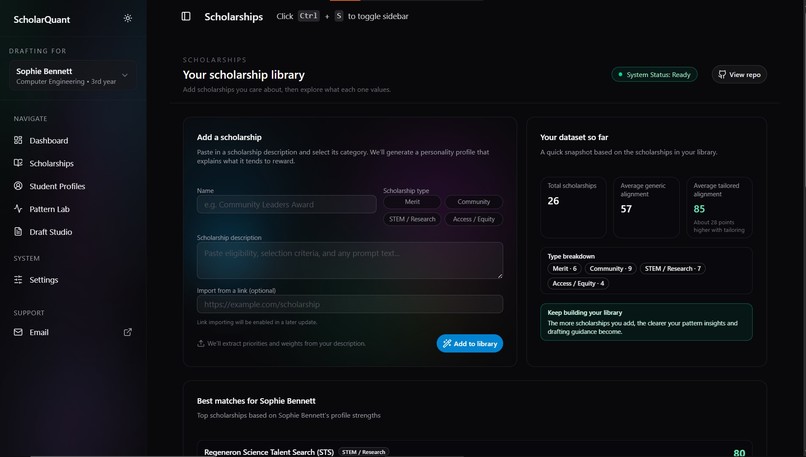Click the Best matches for Sophie Bennett heading
The height and width of the screenshot is (457, 806).
tap(256, 401)
